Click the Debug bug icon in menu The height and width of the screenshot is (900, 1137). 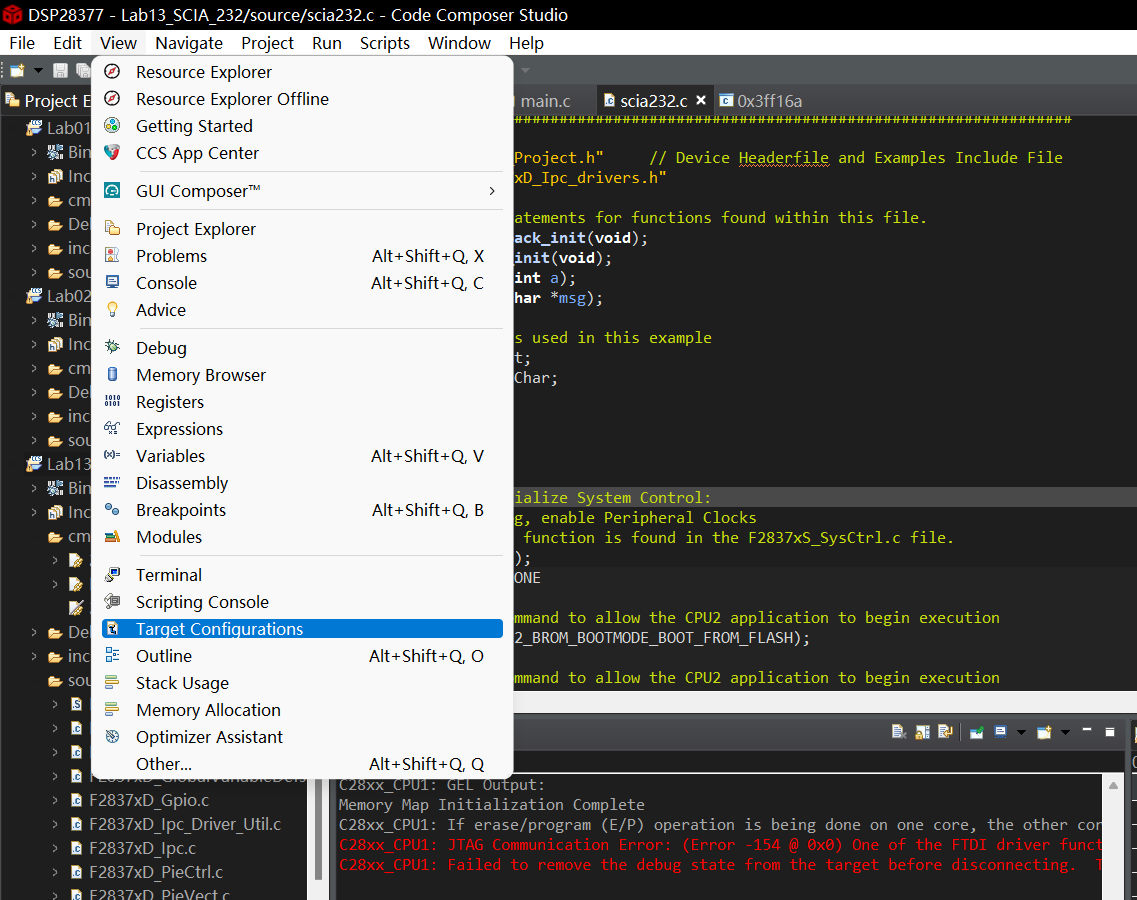point(113,348)
